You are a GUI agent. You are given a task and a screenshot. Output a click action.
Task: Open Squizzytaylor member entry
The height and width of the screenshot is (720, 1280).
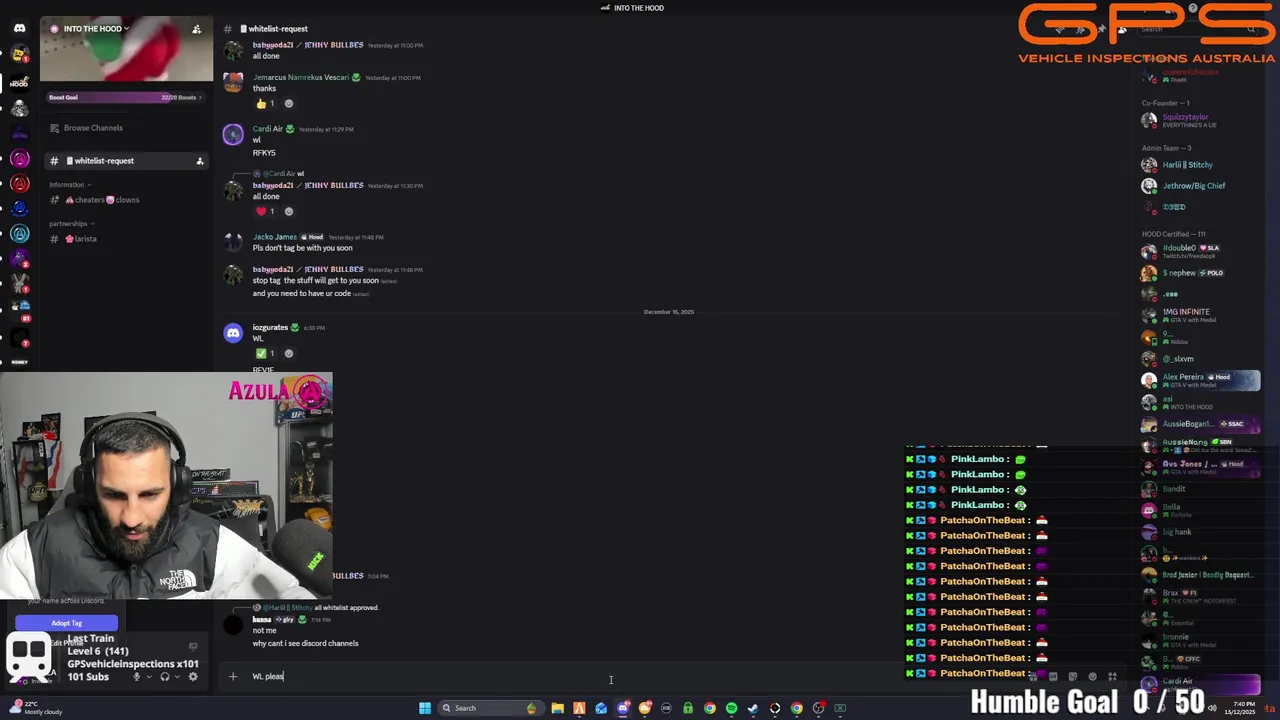1199,121
